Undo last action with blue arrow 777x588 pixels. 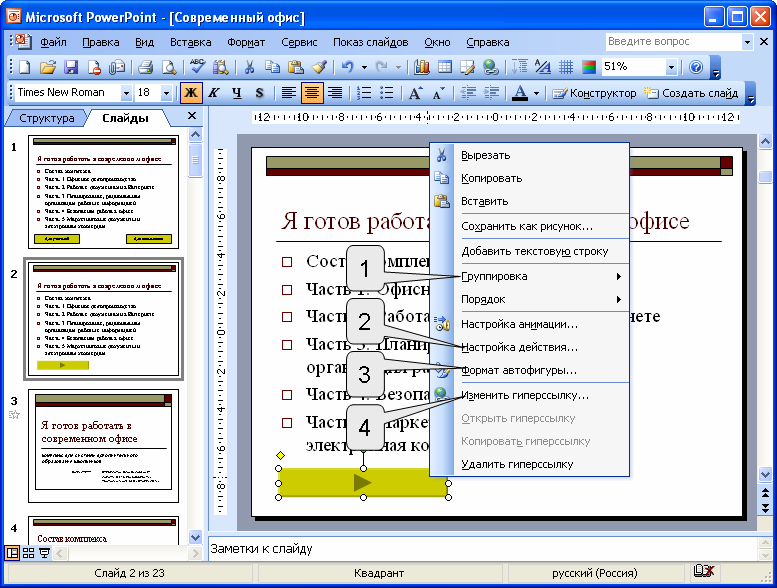coord(347,67)
